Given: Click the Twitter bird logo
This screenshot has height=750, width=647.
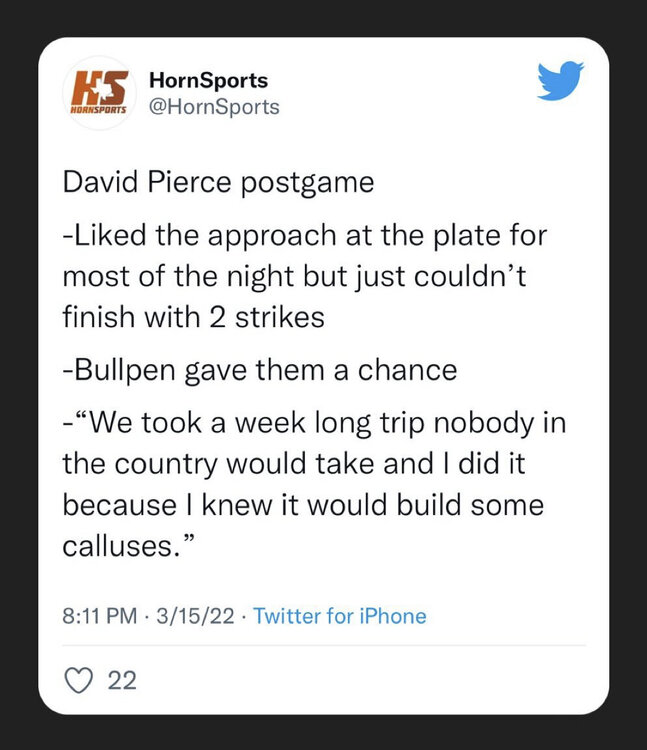Looking at the screenshot, I should (560, 82).
